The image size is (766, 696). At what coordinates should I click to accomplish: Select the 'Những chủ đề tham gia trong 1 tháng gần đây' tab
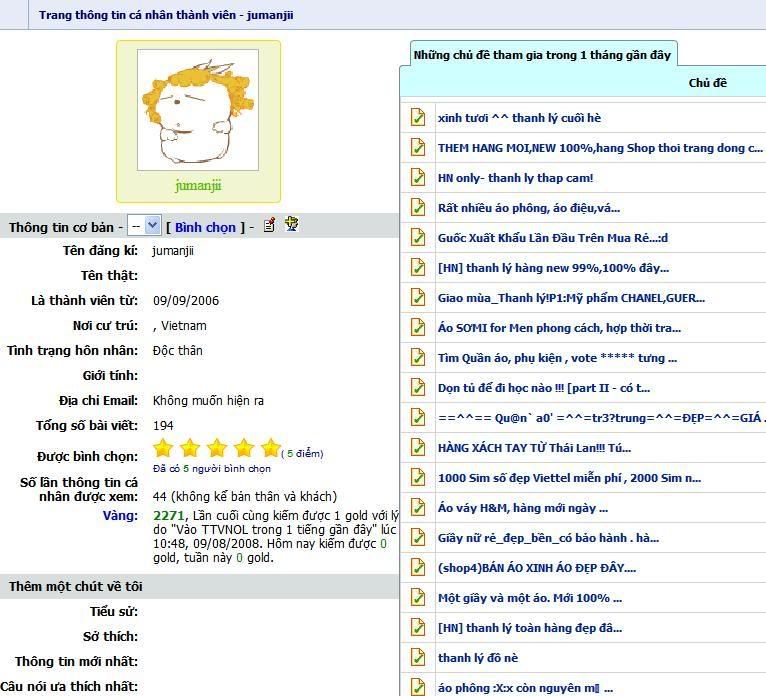[542, 55]
